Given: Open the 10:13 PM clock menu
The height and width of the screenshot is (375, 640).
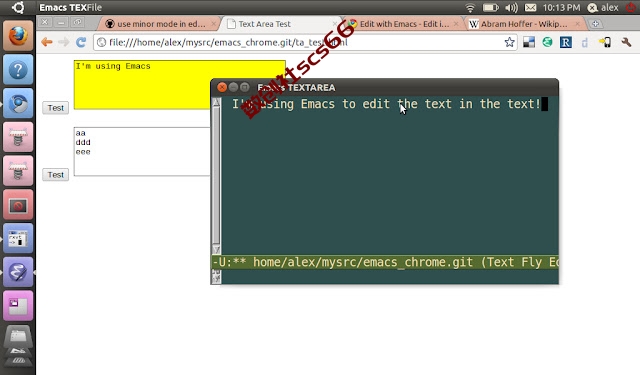Looking at the screenshot, I should [x=561, y=7].
